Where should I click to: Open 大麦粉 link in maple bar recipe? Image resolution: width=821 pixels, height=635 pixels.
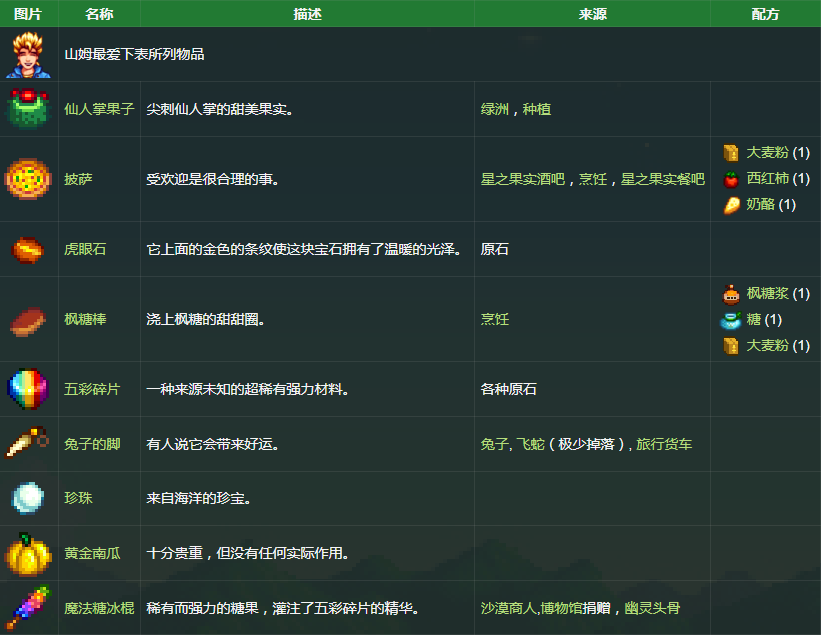coord(768,346)
